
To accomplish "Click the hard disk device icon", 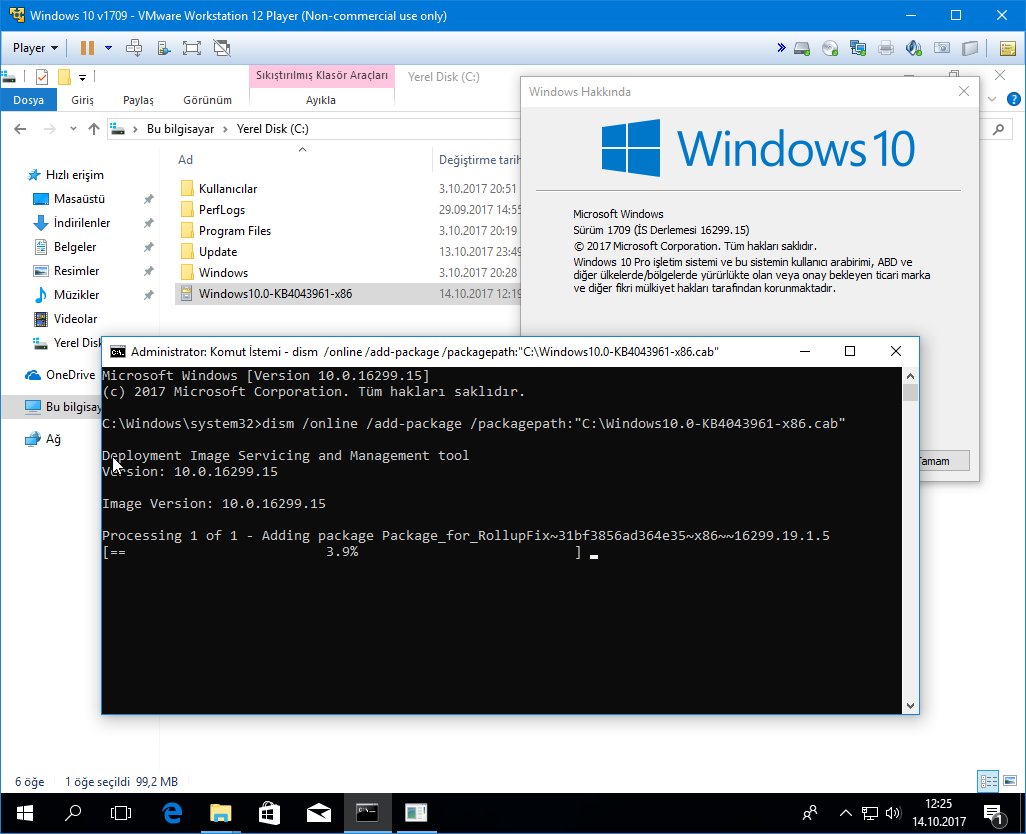I will click(x=802, y=48).
